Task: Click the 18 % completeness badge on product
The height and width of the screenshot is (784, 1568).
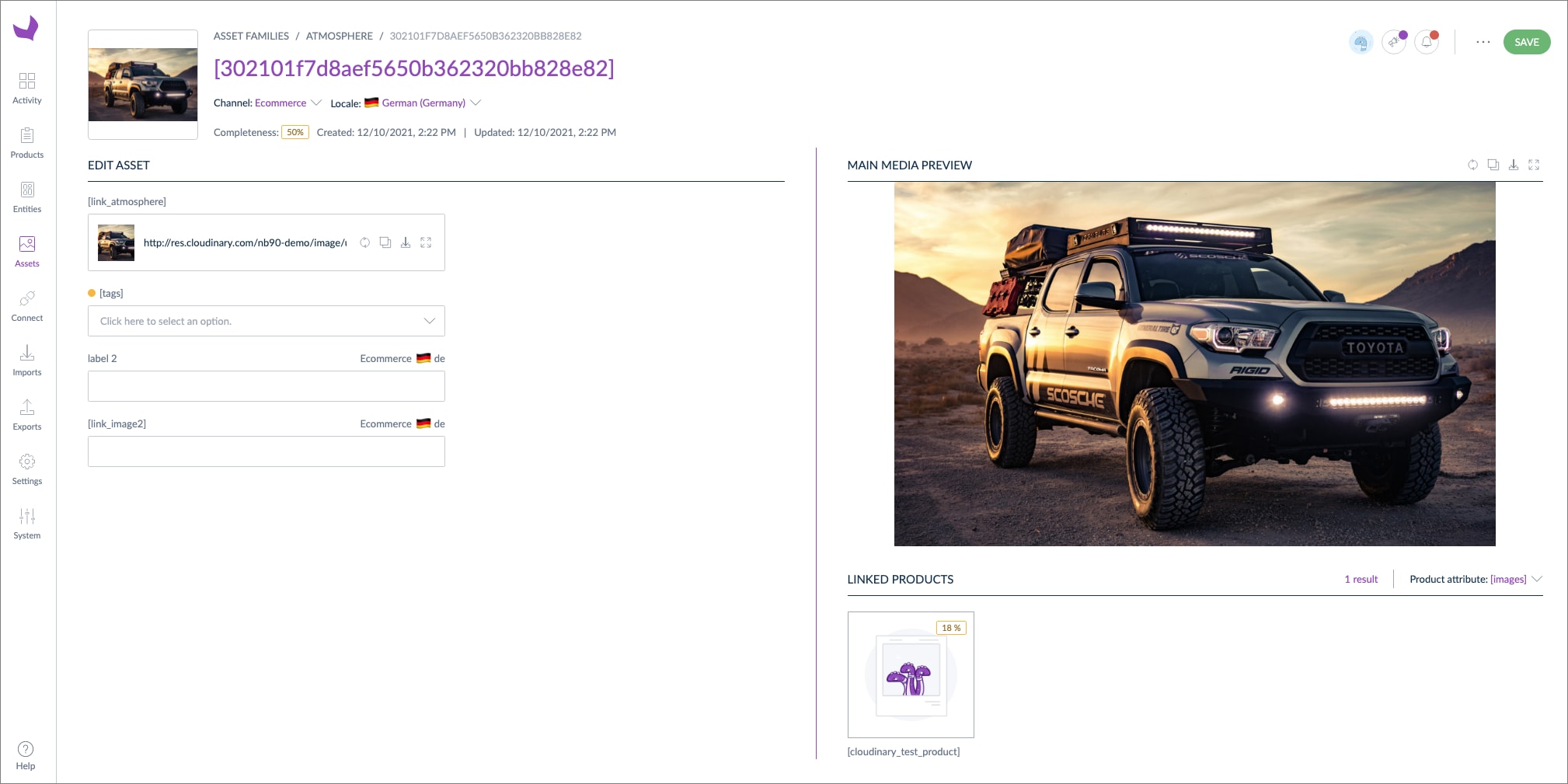Action: tap(951, 628)
